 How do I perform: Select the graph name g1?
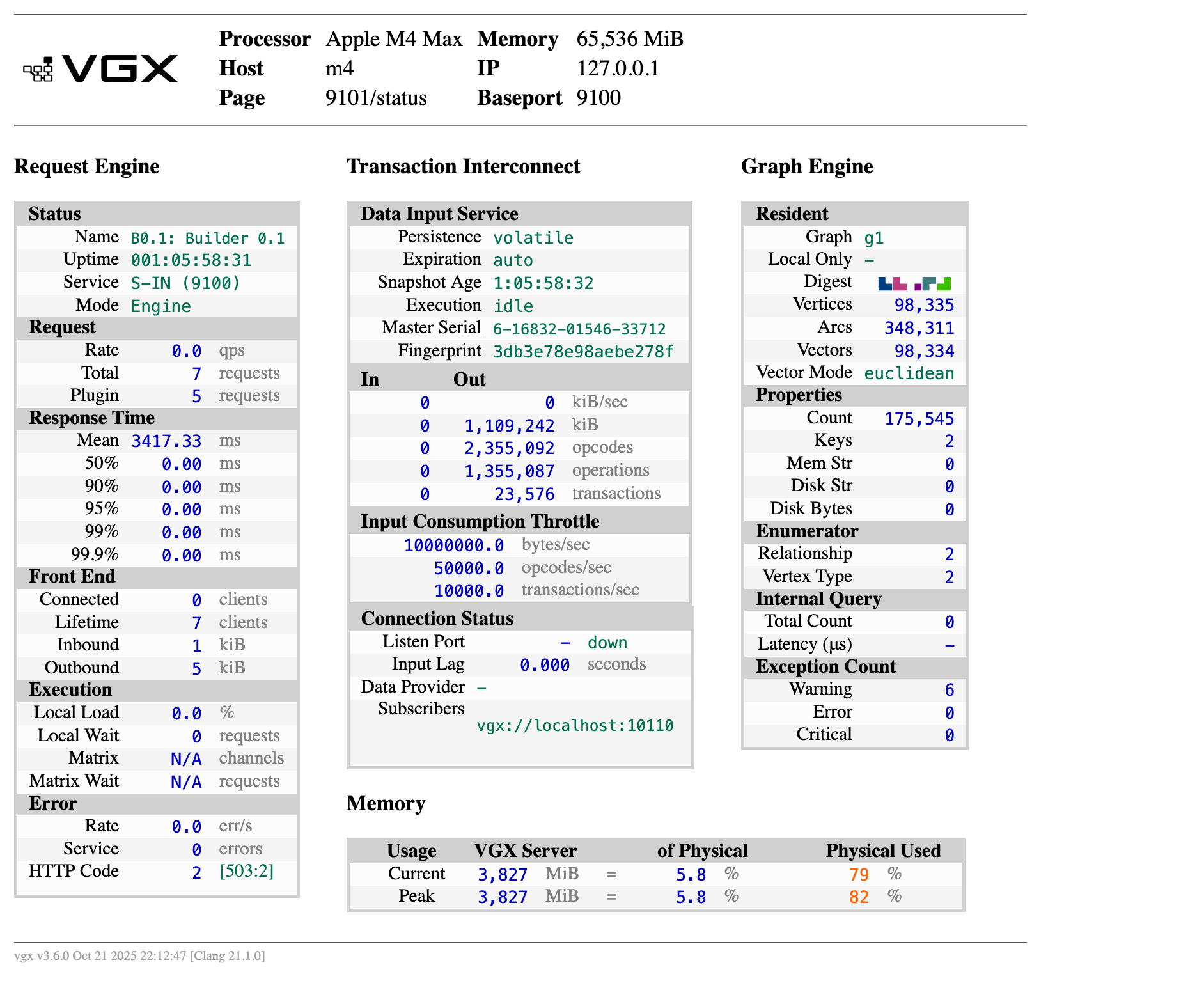pyautogui.click(x=873, y=238)
